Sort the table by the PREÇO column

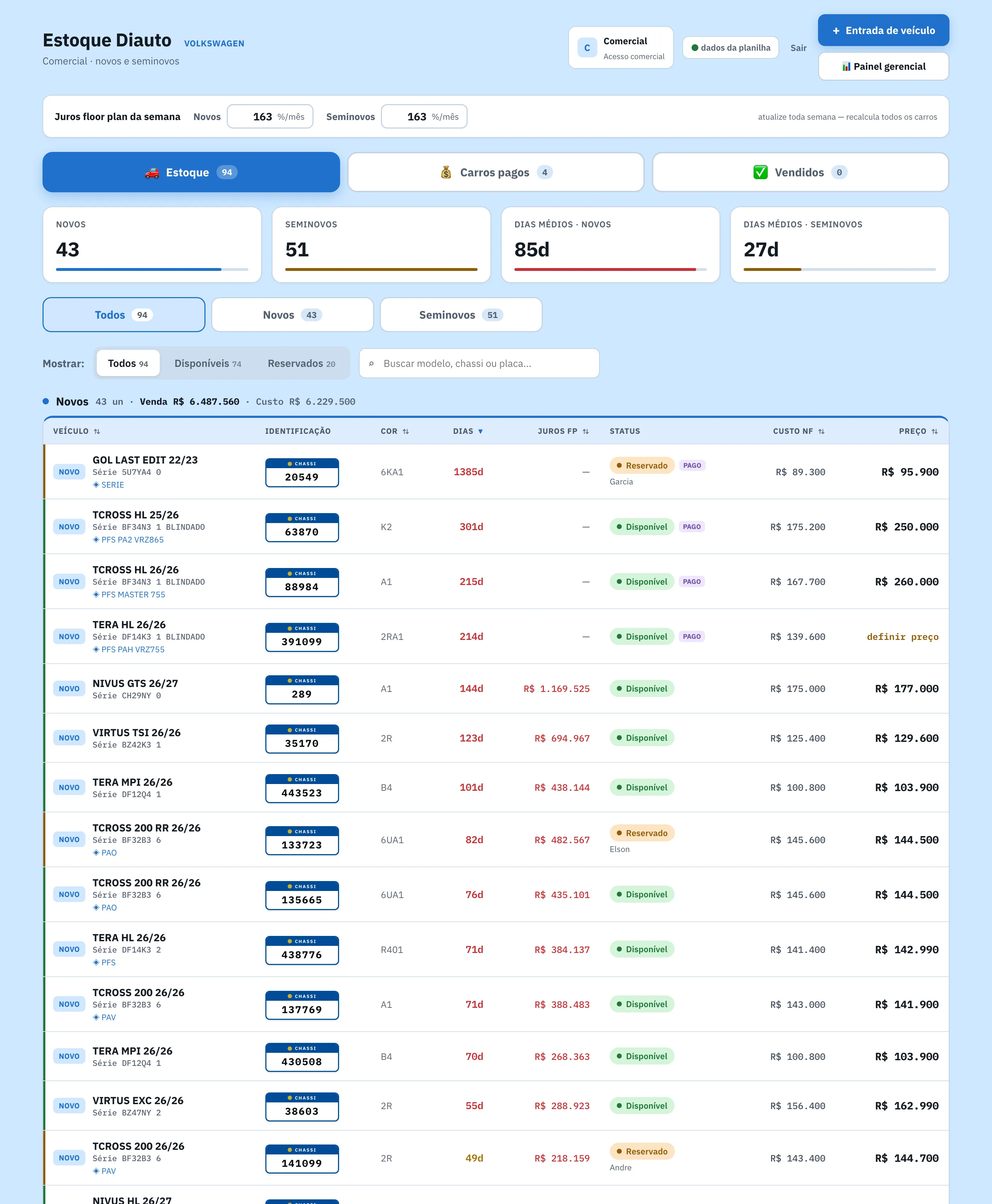(918, 431)
